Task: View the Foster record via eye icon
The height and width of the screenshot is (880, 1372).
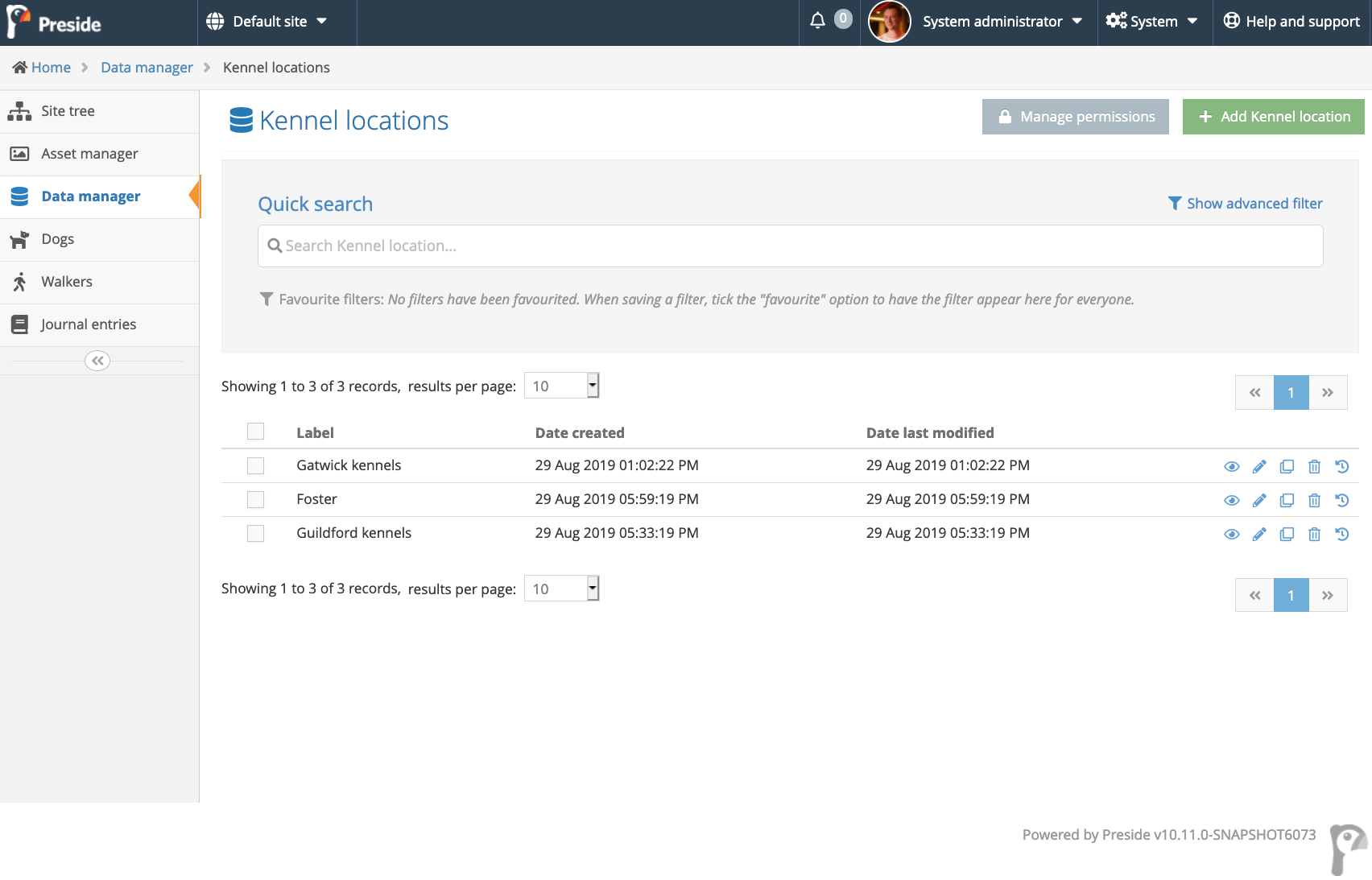Action: 1231,500
